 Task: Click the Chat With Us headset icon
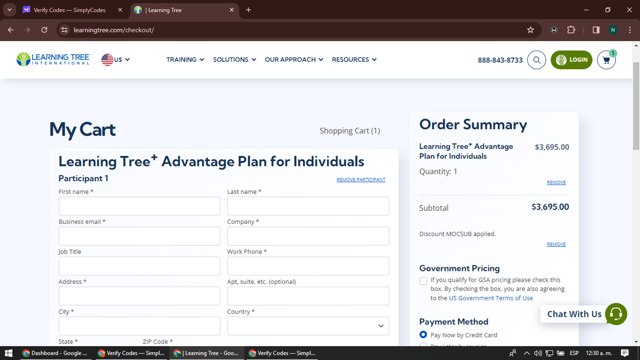[x=616, y=314]
